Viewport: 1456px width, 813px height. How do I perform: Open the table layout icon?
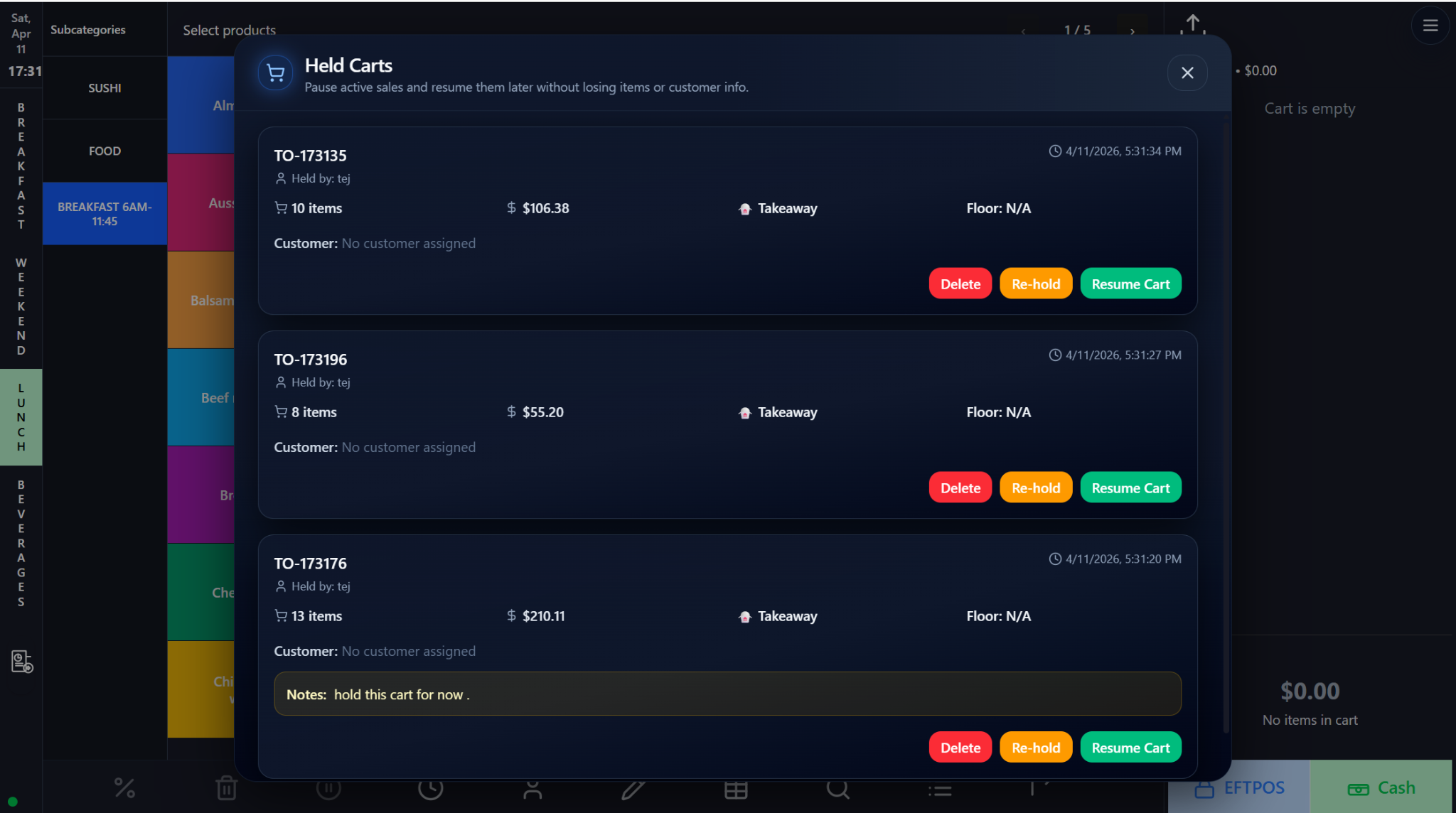736,790
